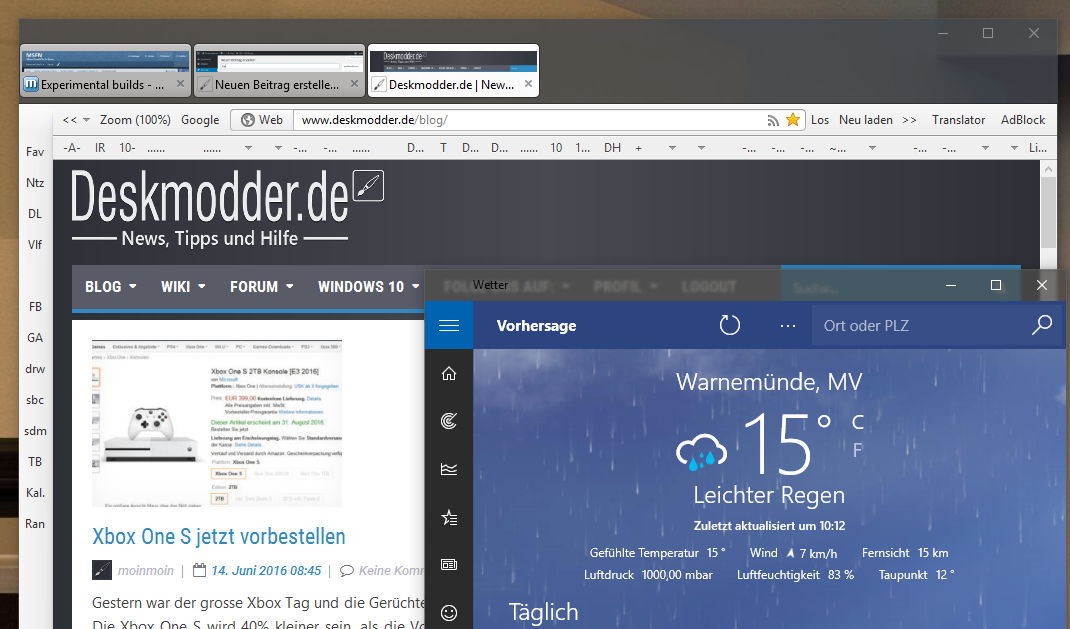The height and width of the screenshot is (629, 1070).
Task: Open the DL sidebar entry
Action: (x=35, y=214)
